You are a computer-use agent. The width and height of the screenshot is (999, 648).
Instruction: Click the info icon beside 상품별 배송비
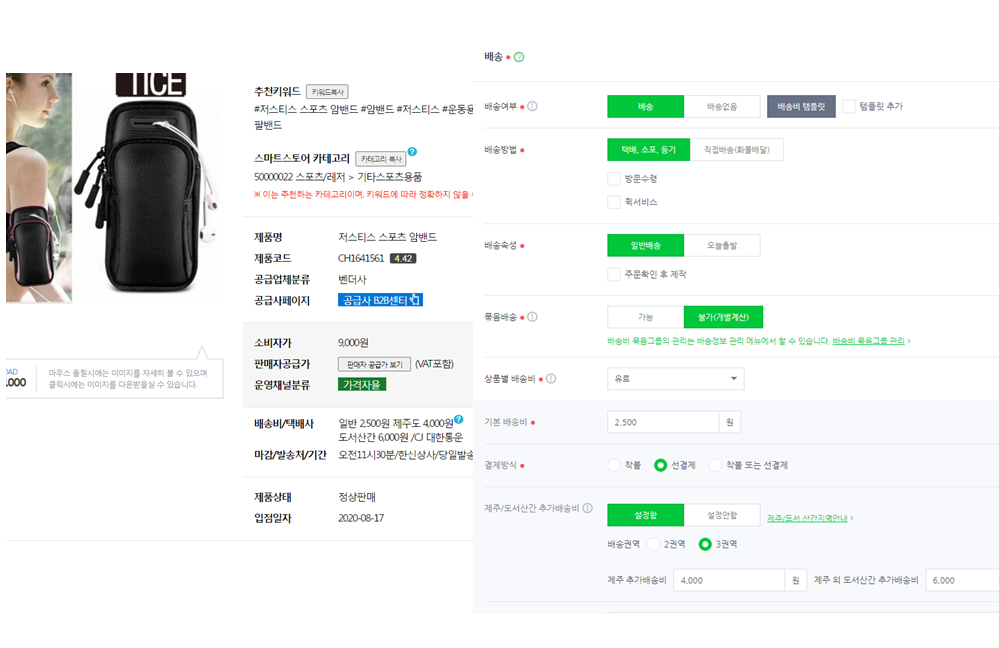(551, 378)
